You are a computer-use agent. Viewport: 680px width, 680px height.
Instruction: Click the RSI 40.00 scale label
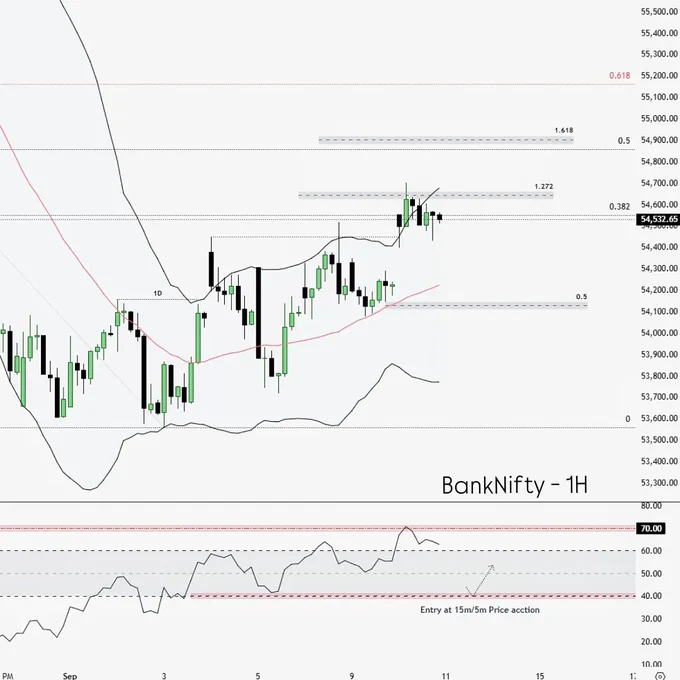(x=651, y=596)
